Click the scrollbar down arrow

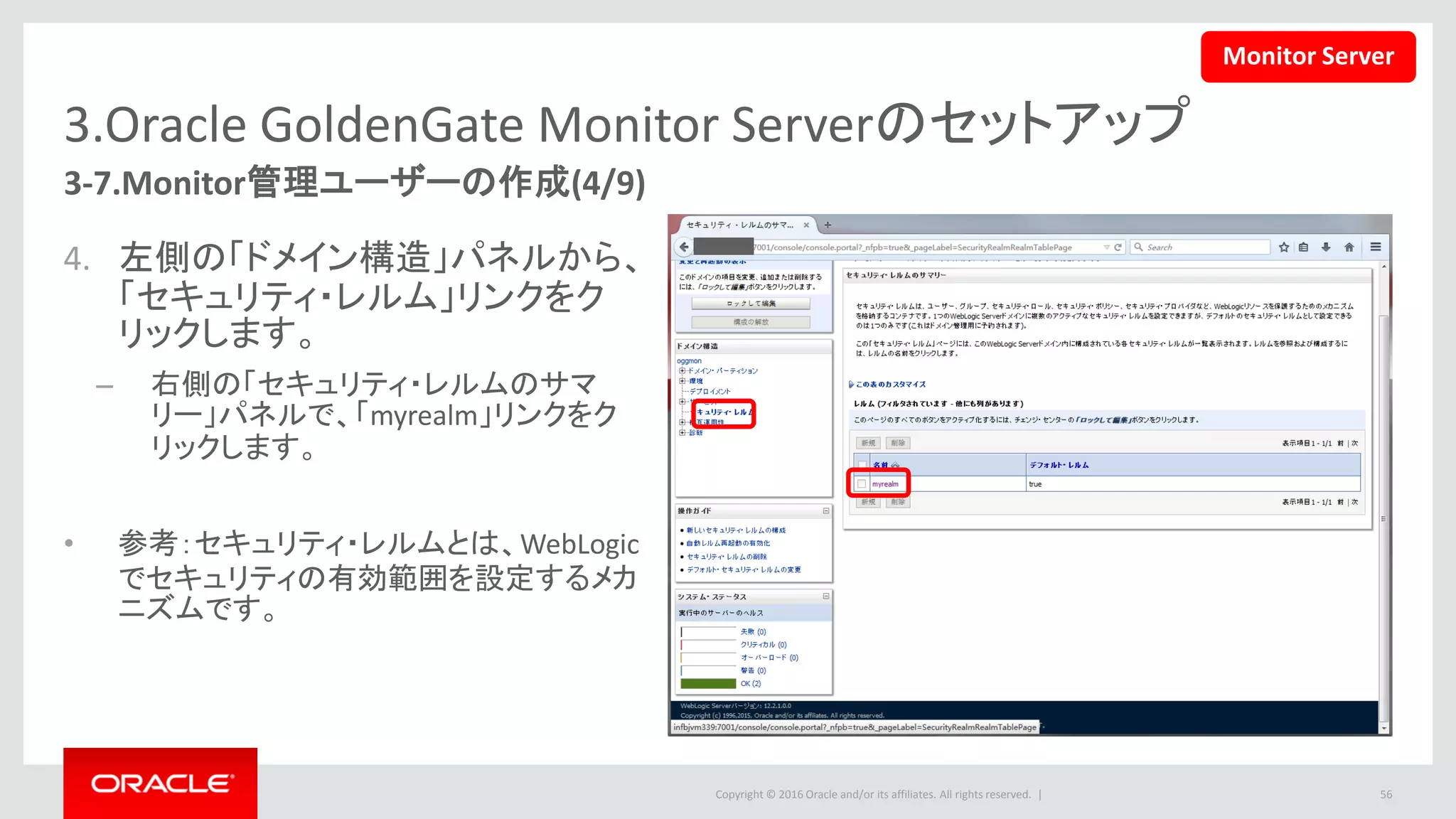[1383, 729]
